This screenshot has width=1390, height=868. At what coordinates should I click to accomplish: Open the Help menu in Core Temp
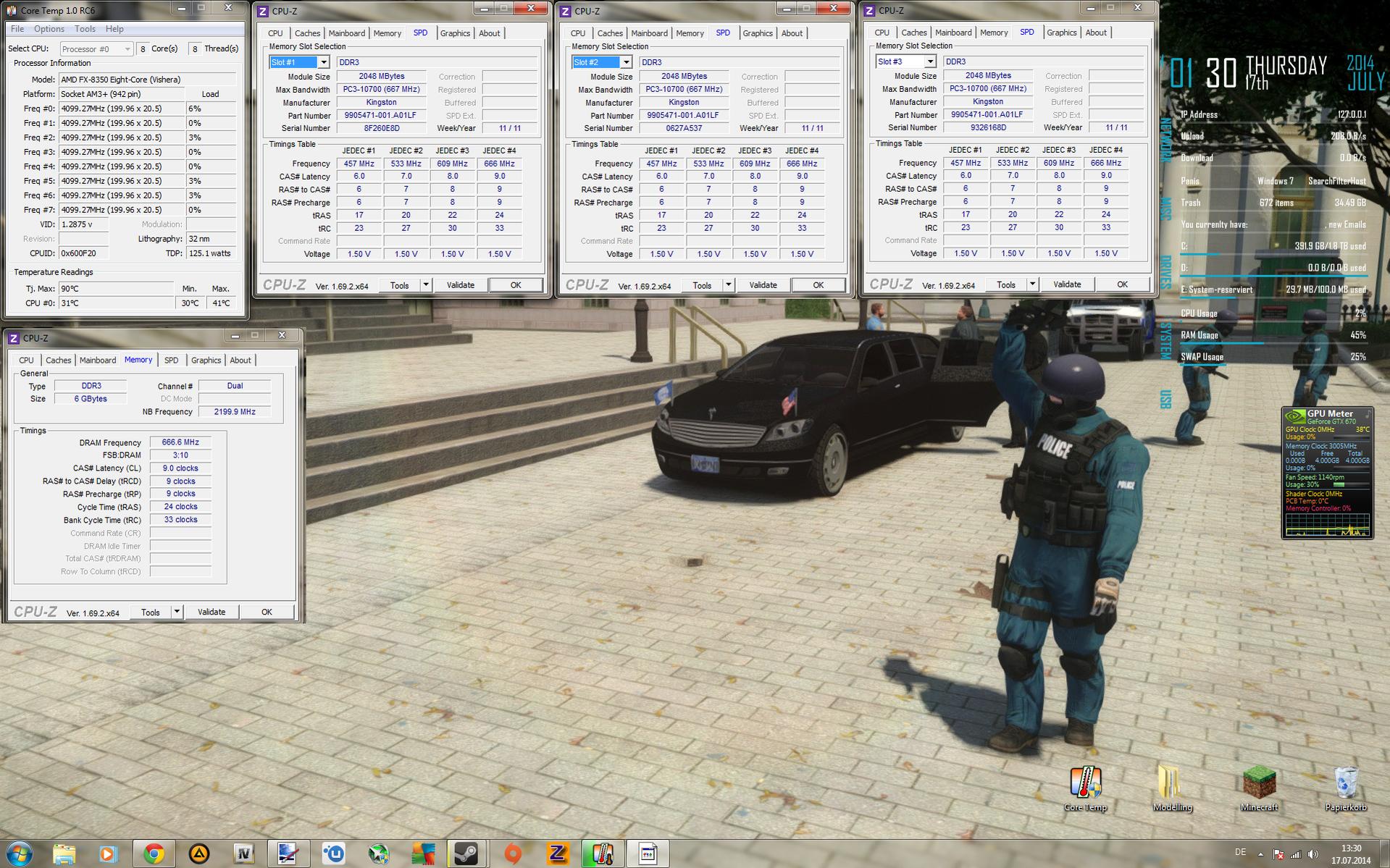[x=114, y=29]
